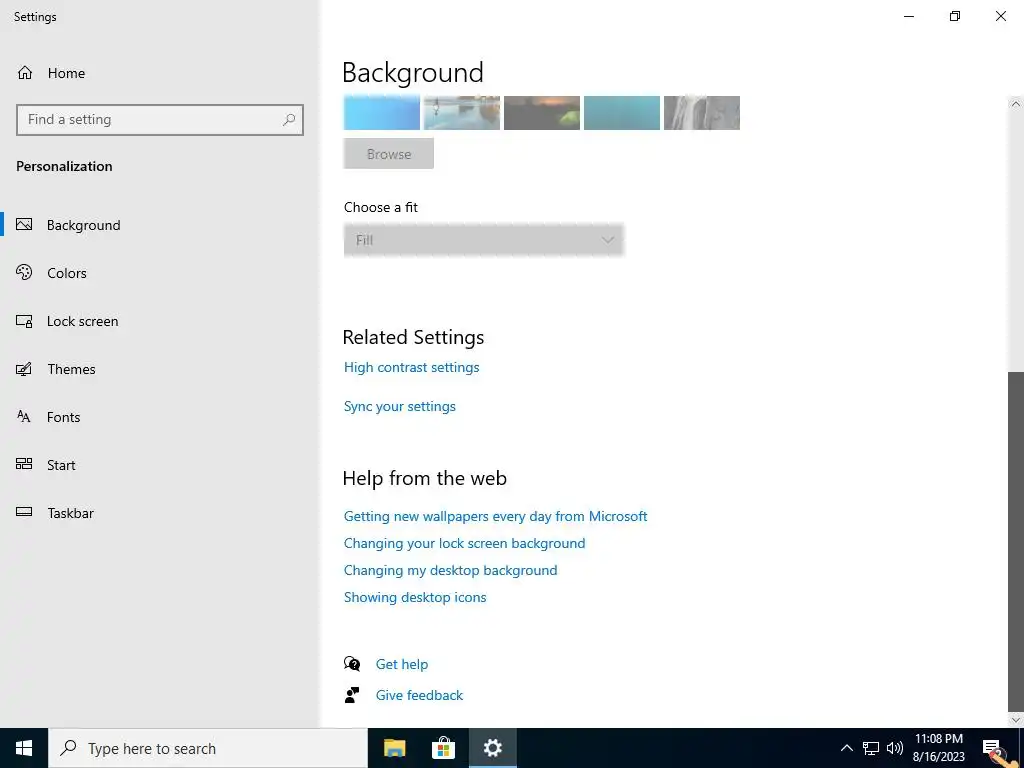Close the Settings window

coord(1000,16)
